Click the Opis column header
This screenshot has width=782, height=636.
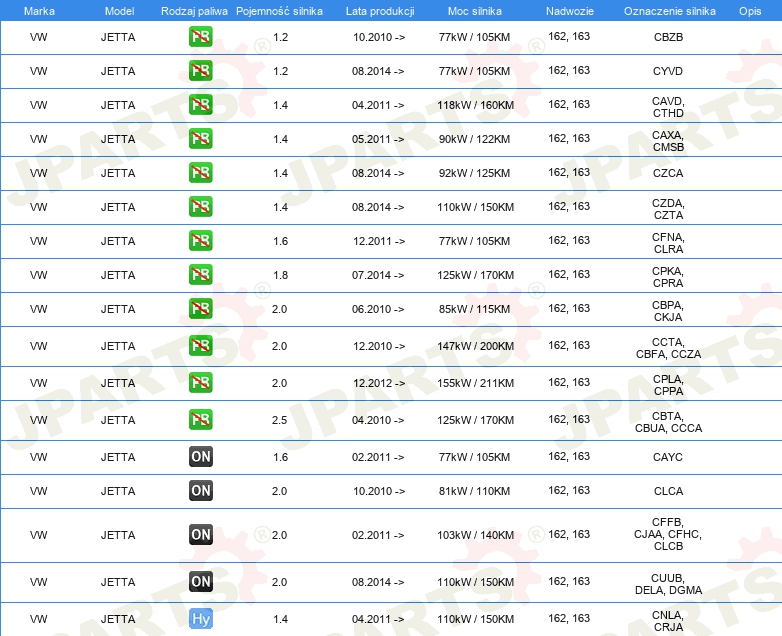[x=750, y=11]
